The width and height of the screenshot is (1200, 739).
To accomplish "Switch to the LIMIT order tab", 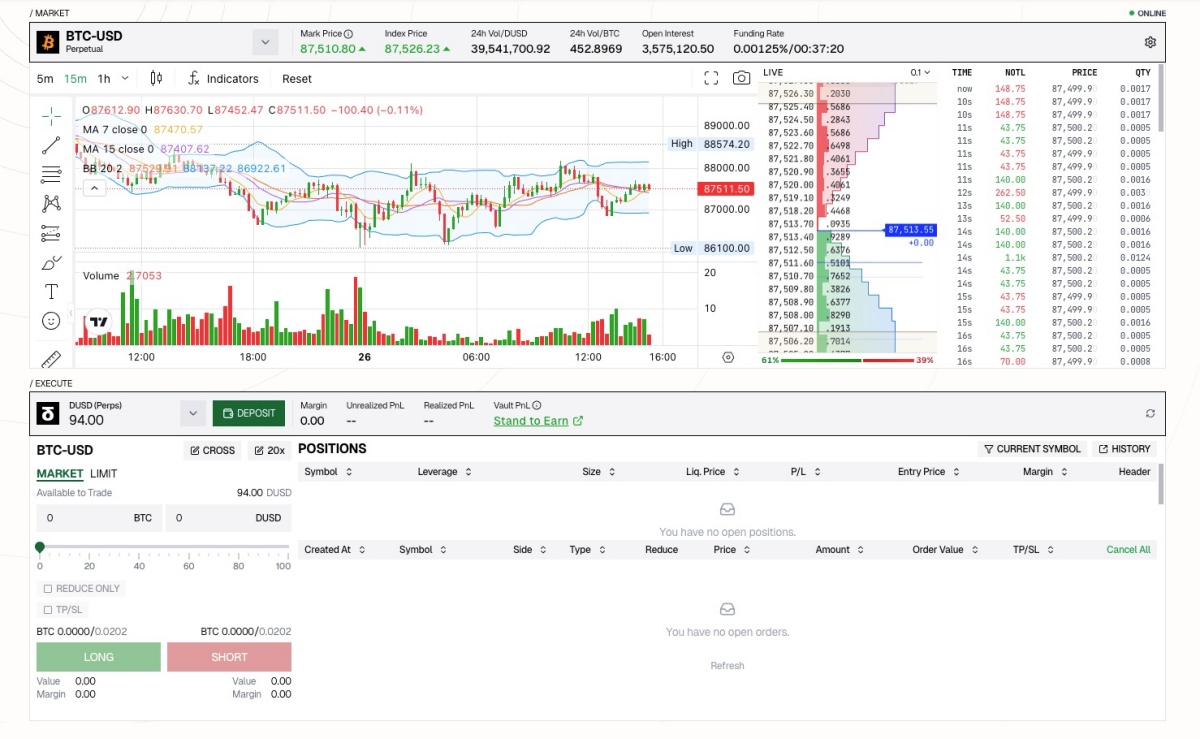I will point(104,474).
